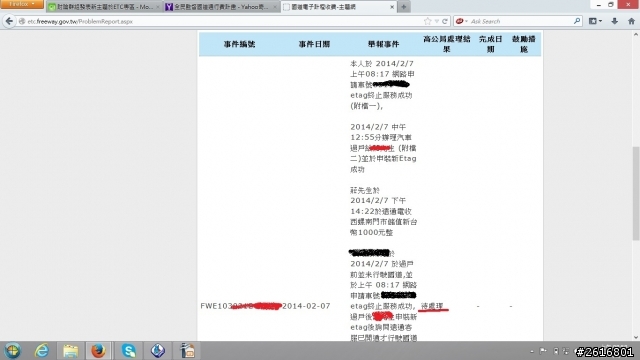Click the scrollbar down arrow
Viewport: 640px width, 360px height.
(x=636, y=337)
